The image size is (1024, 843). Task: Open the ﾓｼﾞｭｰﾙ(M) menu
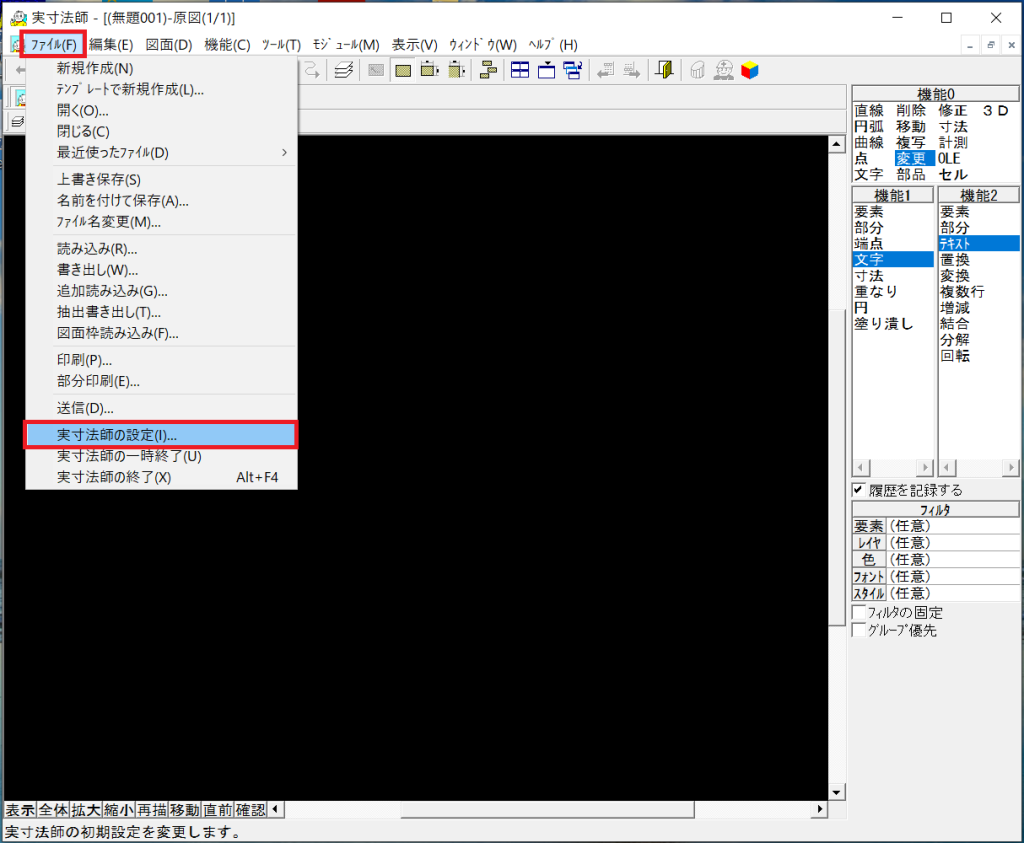click(346, 44)
